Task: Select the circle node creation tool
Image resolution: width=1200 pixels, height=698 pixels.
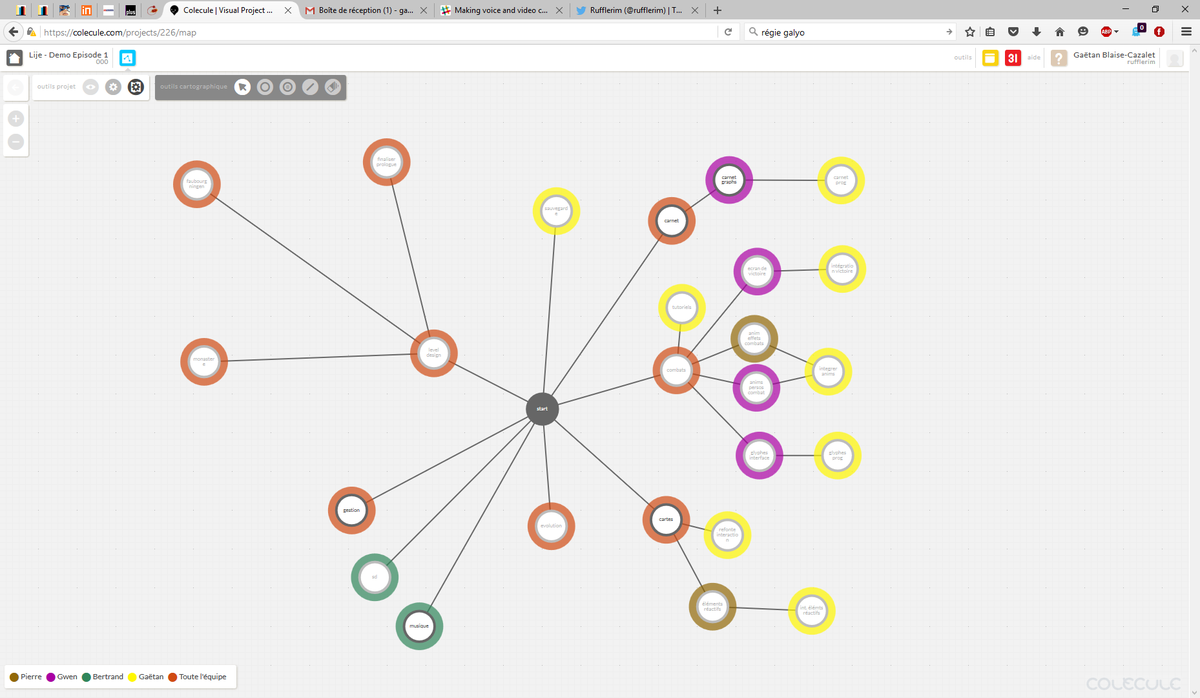Action: coord(266,87)
